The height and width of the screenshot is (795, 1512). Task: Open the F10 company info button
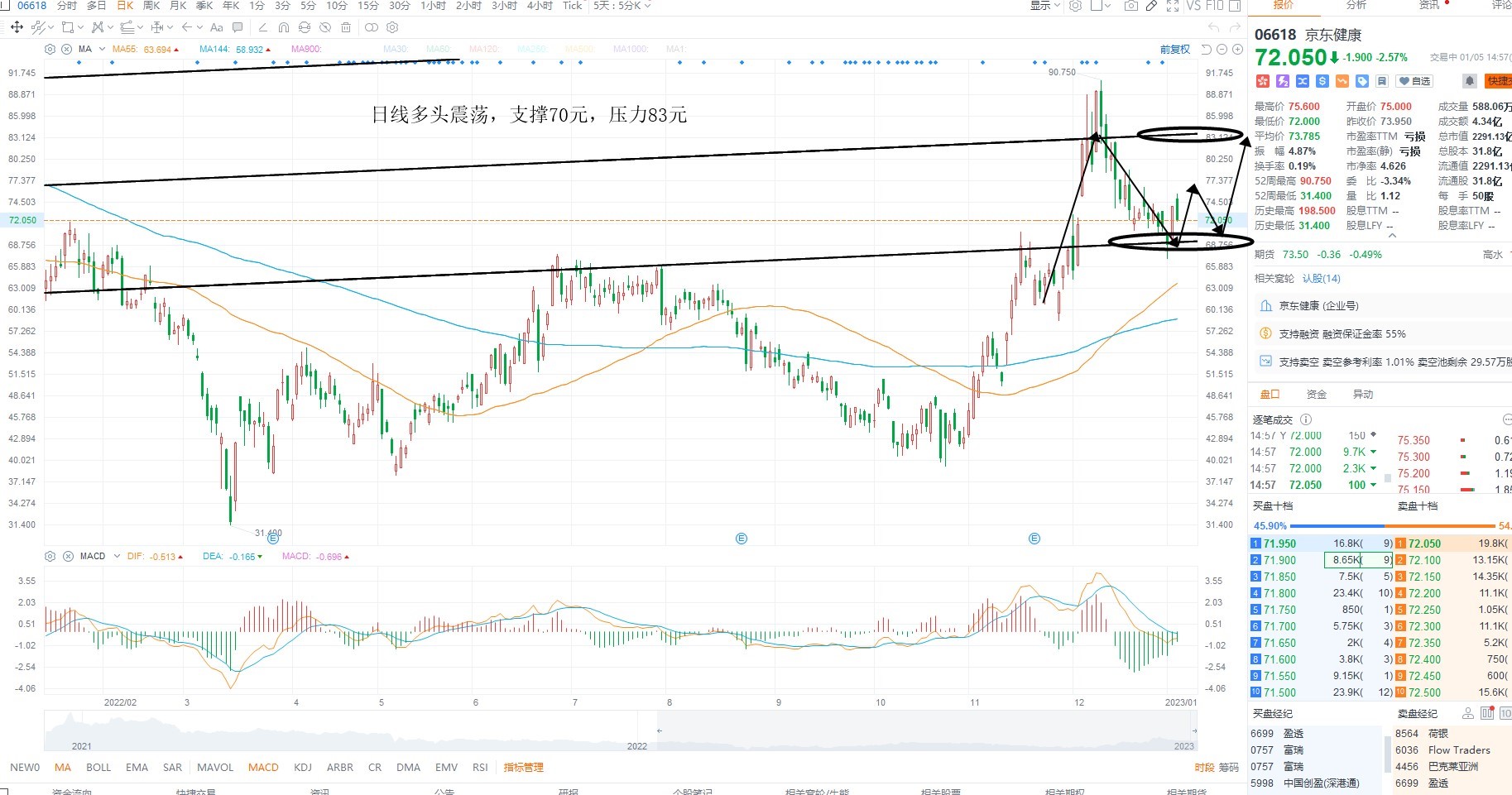pyautogui.click(x=1214, y=6)
